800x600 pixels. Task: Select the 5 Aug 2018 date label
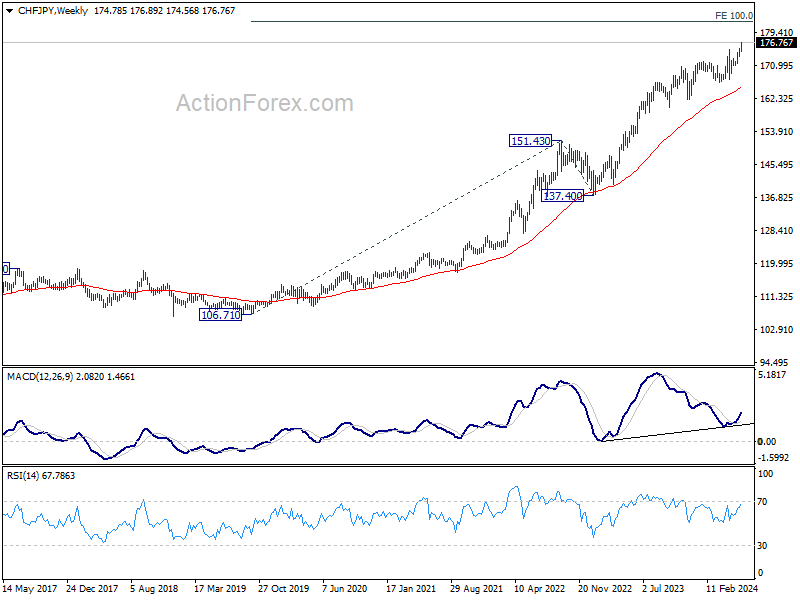(x=154, y=588)
